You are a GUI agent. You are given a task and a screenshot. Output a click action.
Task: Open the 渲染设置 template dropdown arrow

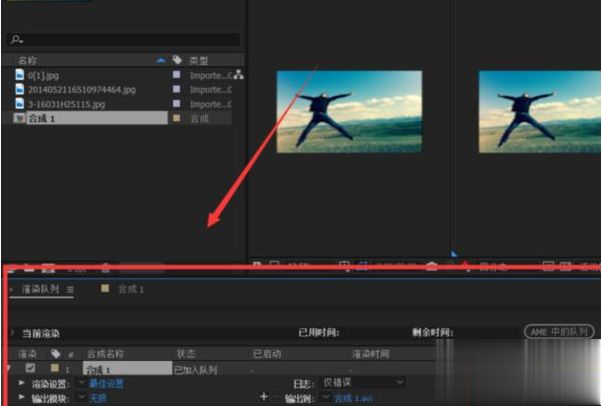pyautogui.click(x=81, y=383)
